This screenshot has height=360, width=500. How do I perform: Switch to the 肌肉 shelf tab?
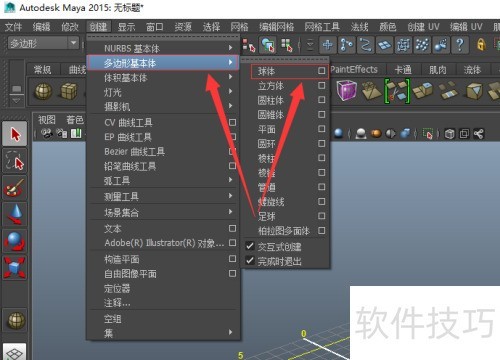click(x=437, y=70)
